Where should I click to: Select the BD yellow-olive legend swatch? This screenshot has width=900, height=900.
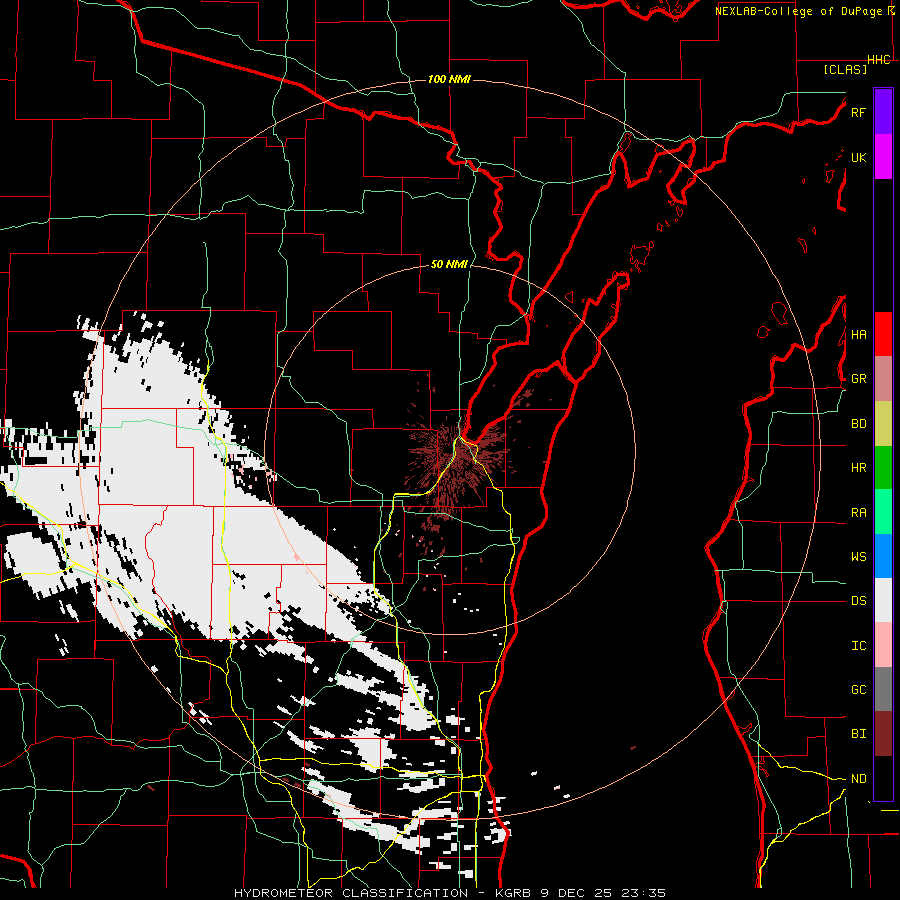pos(883,424)
